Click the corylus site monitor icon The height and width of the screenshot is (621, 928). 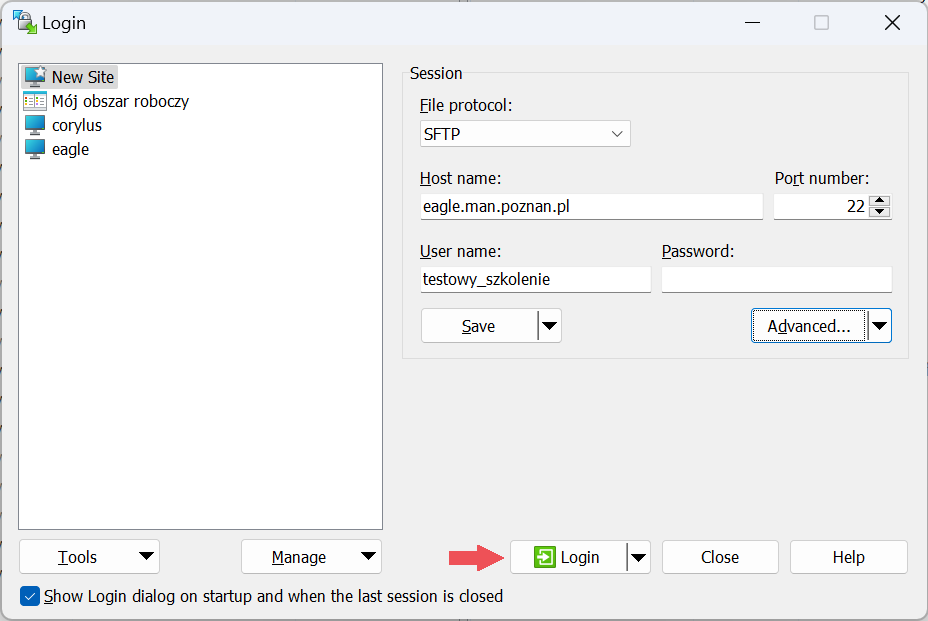point(35,125)
